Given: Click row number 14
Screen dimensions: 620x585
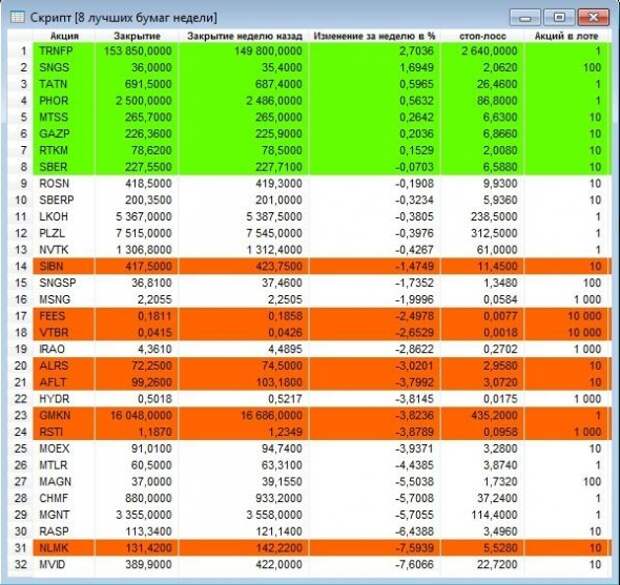Looking at the screenshot, I should pyautogui.click(x=21, y=266).
